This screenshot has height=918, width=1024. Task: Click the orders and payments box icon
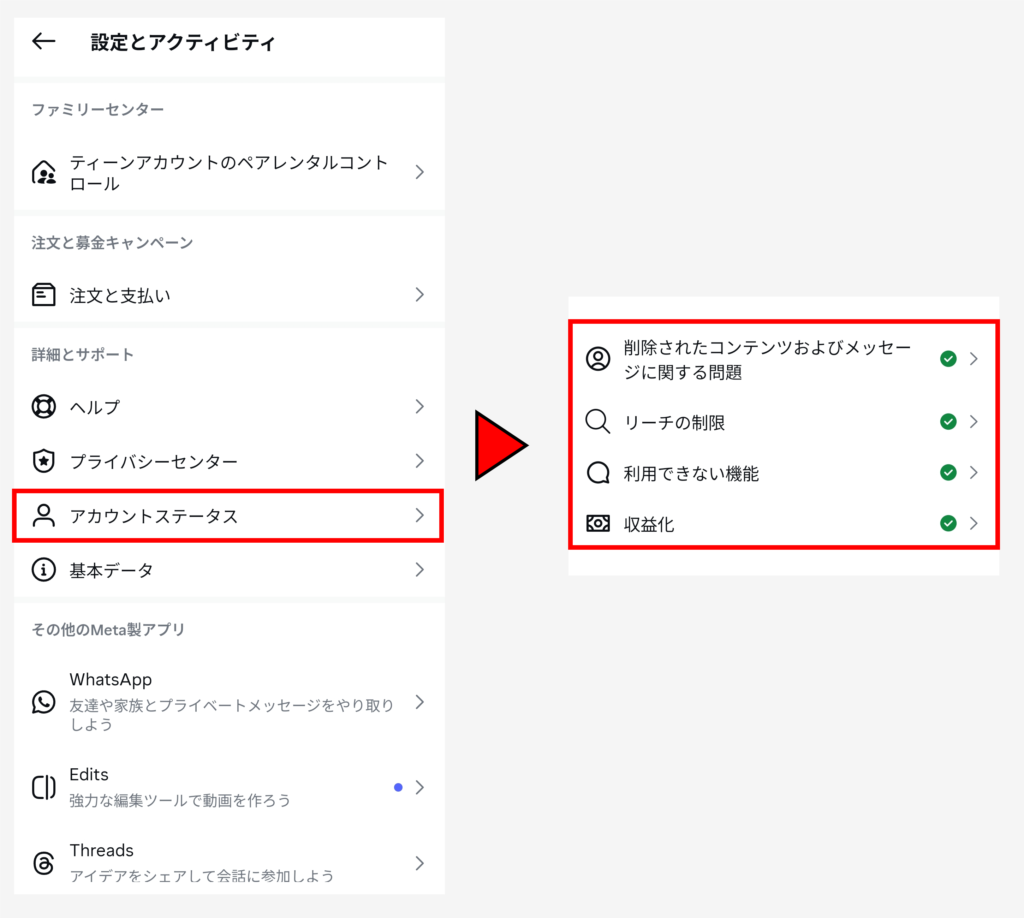coord(44,295)
